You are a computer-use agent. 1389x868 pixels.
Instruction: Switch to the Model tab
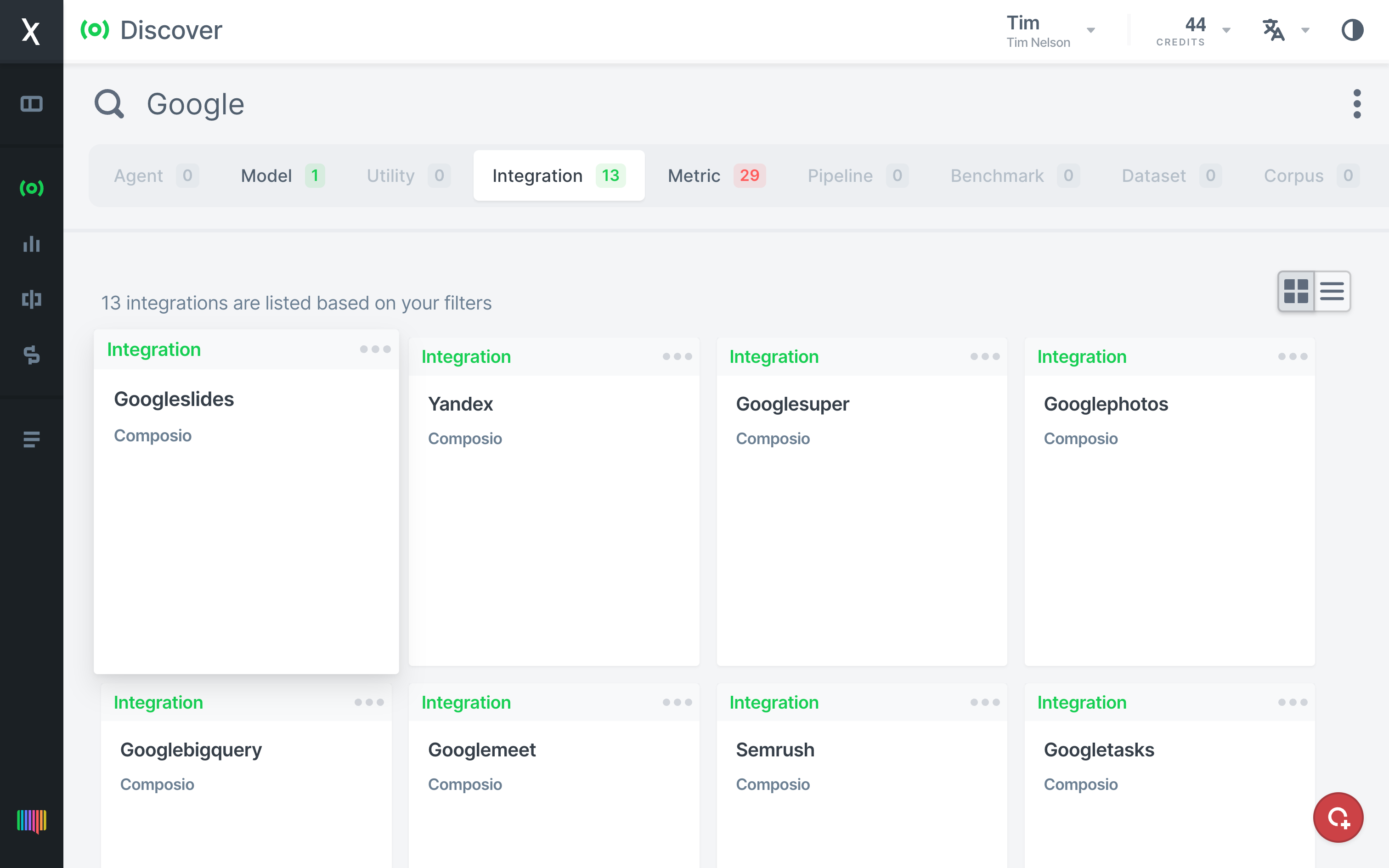pyautogui.click(x=282, y=175)
